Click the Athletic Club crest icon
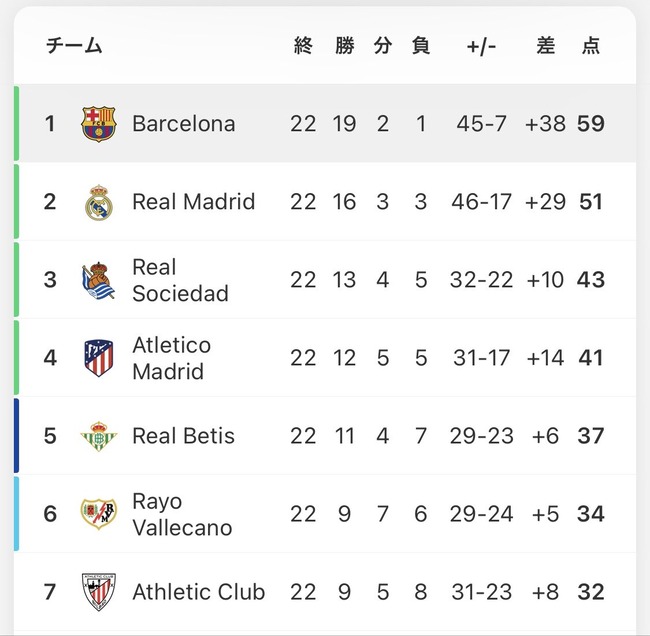650x636 pixels. click(99, 592)
